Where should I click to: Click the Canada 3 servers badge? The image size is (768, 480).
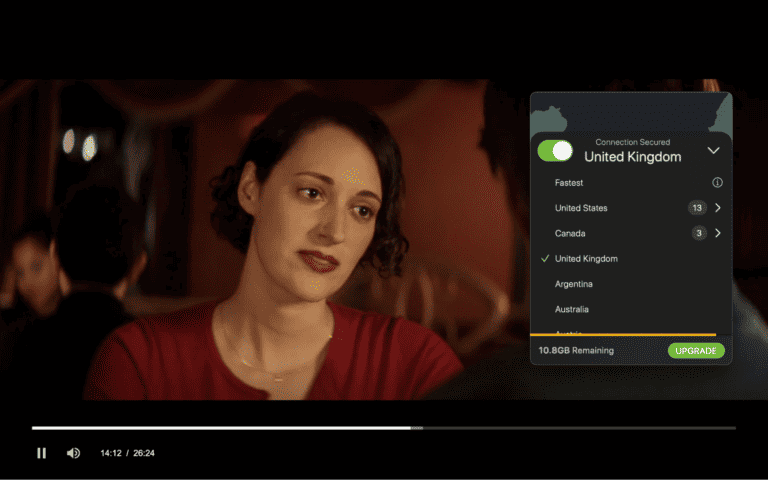(x=699, y=233)
